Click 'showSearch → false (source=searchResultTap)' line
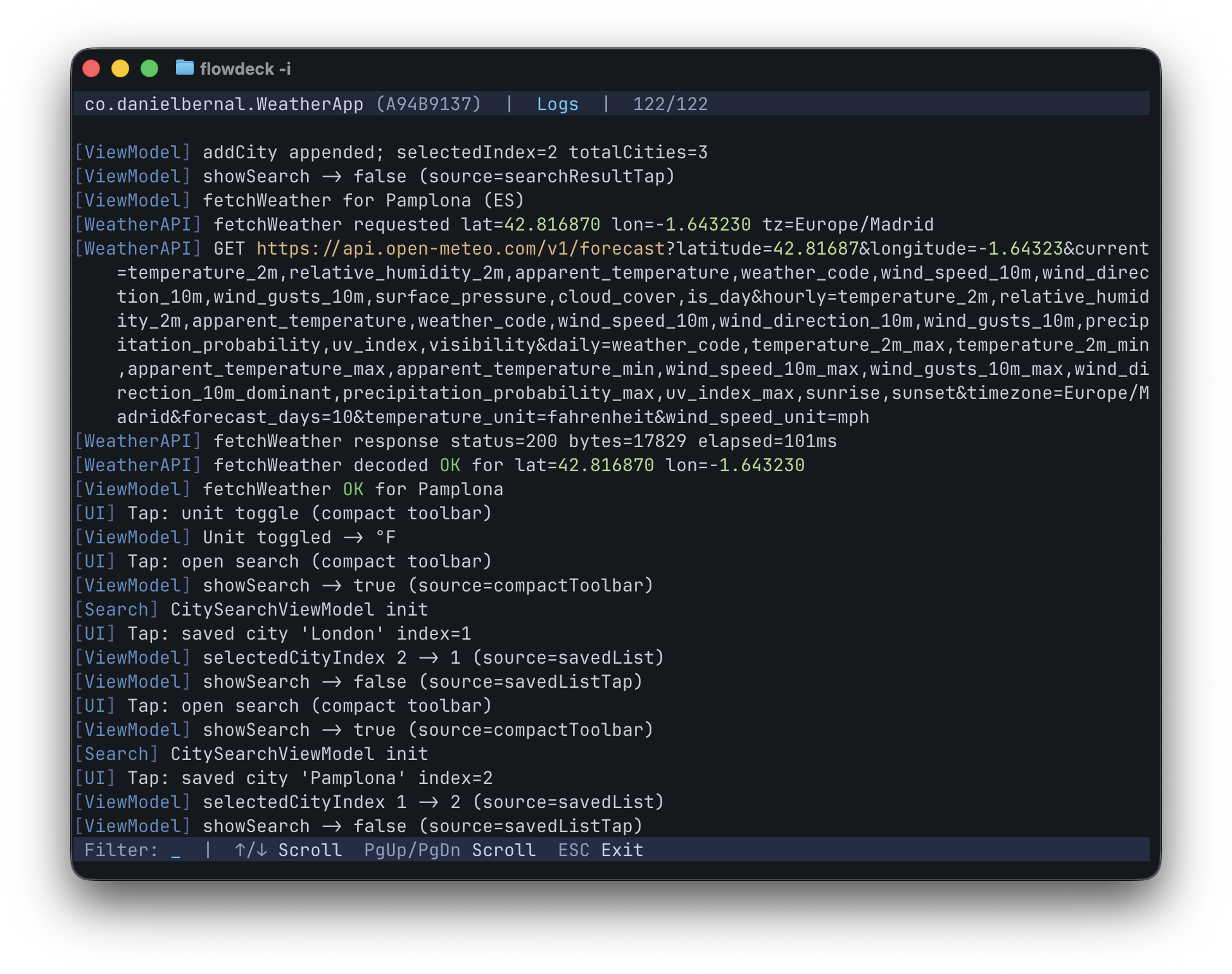The image size is (1232, 974). coord(375,176)
